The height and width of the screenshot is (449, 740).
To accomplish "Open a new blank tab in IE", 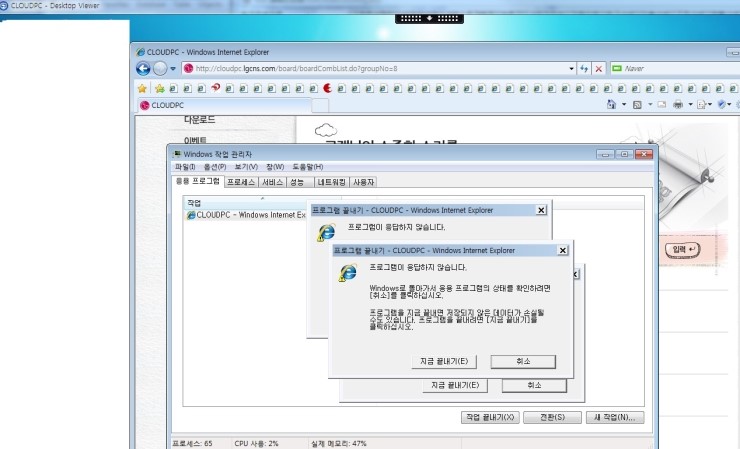I will (320, 105).
